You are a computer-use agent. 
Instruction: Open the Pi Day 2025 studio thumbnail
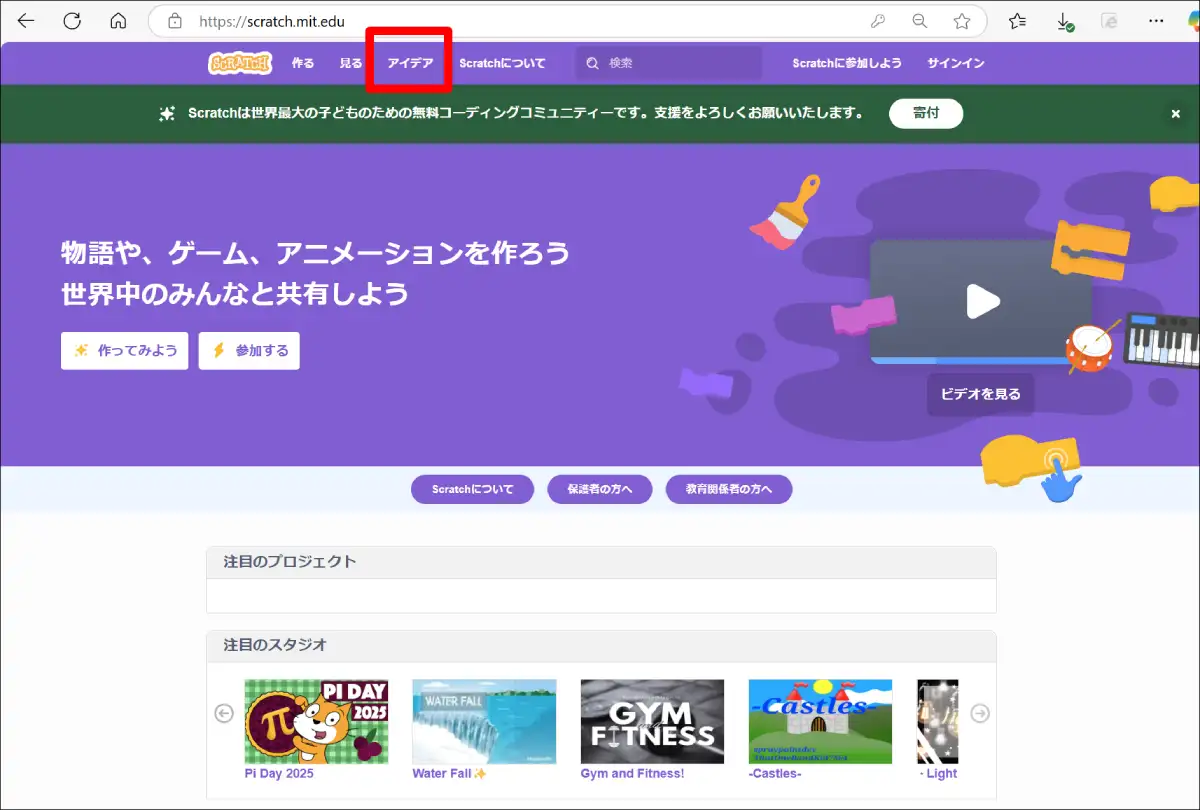(316, 721)
